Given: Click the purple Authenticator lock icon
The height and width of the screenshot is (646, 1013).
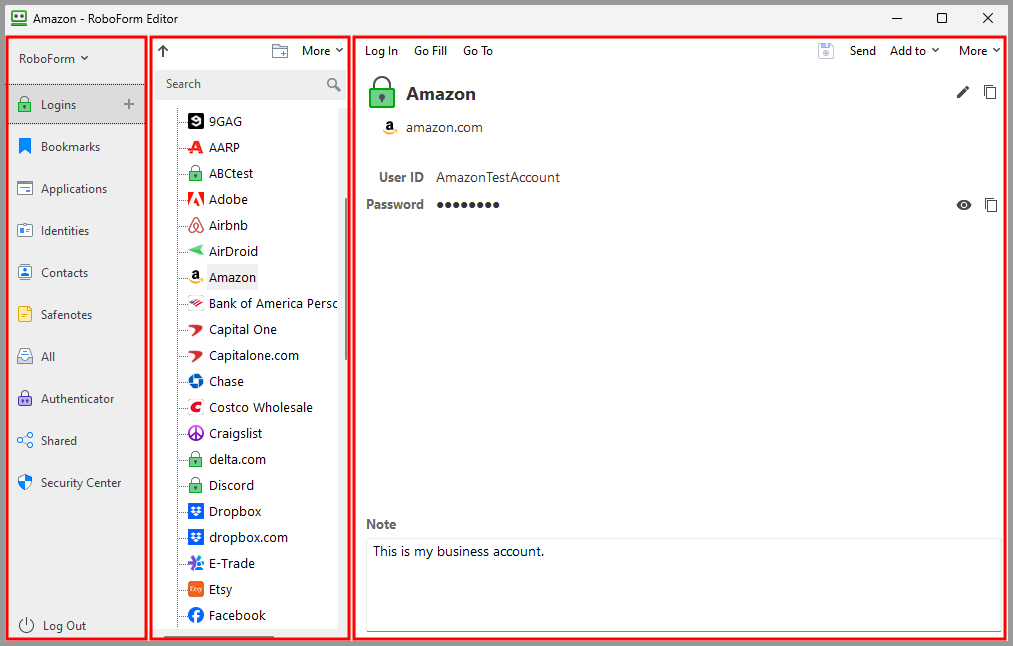Looking at the screenshot, I should tap(25, 398).
